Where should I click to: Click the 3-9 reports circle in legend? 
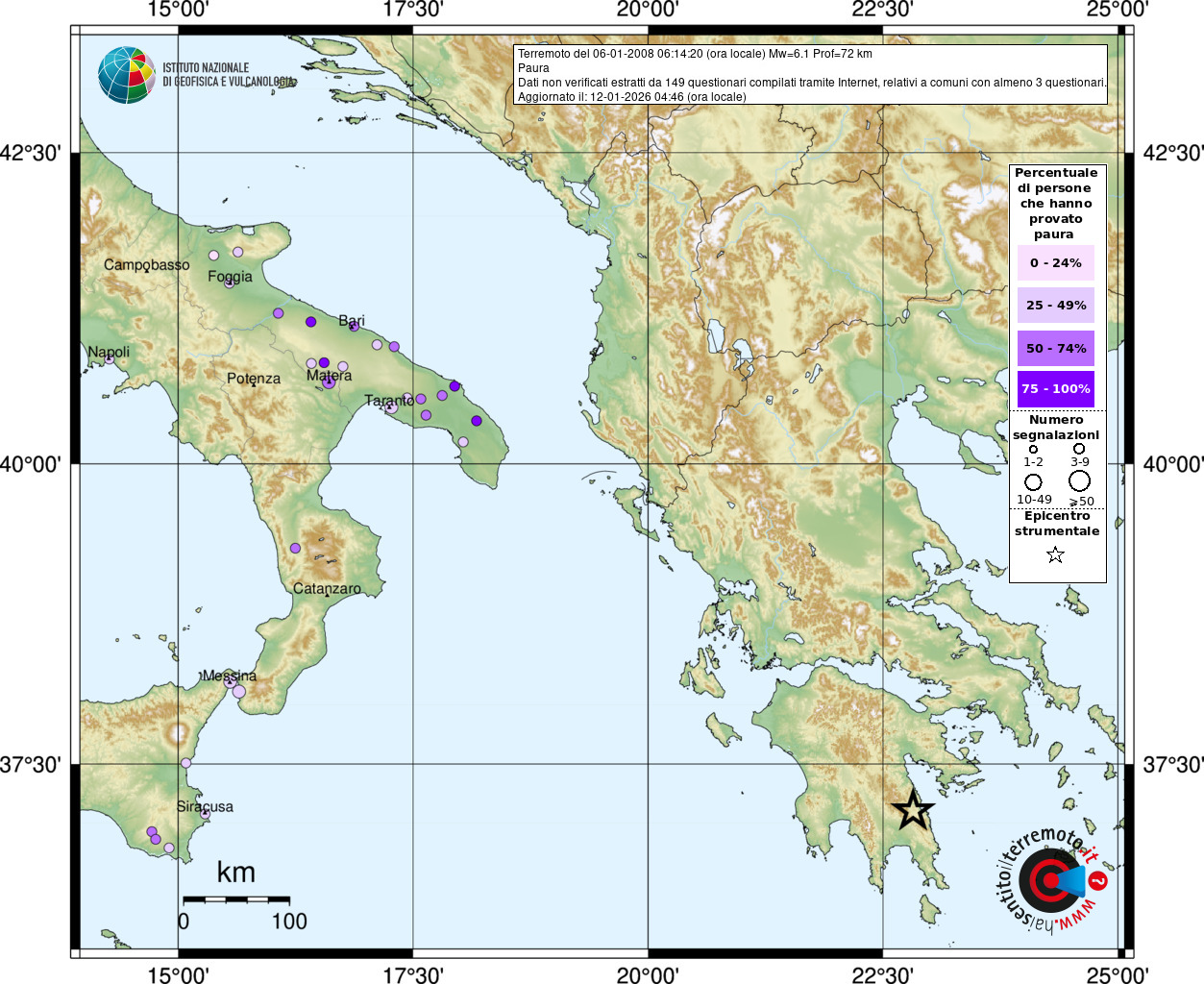(1079, 449)
